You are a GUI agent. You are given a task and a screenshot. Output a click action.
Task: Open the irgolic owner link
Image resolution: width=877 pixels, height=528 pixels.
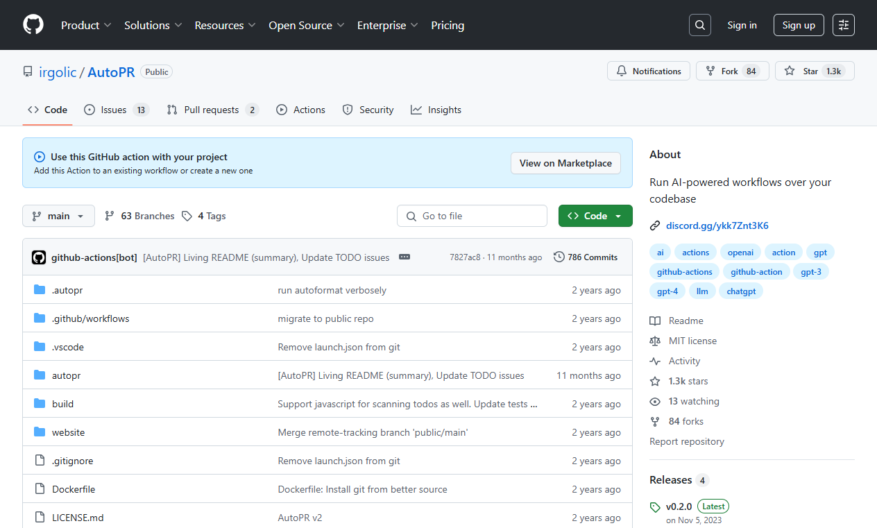(58, 72)
